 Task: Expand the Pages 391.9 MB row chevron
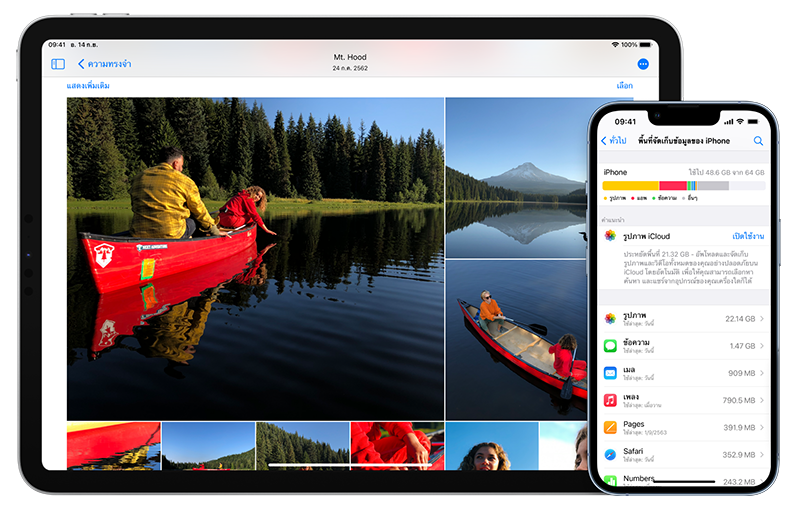tap(762, 427)
